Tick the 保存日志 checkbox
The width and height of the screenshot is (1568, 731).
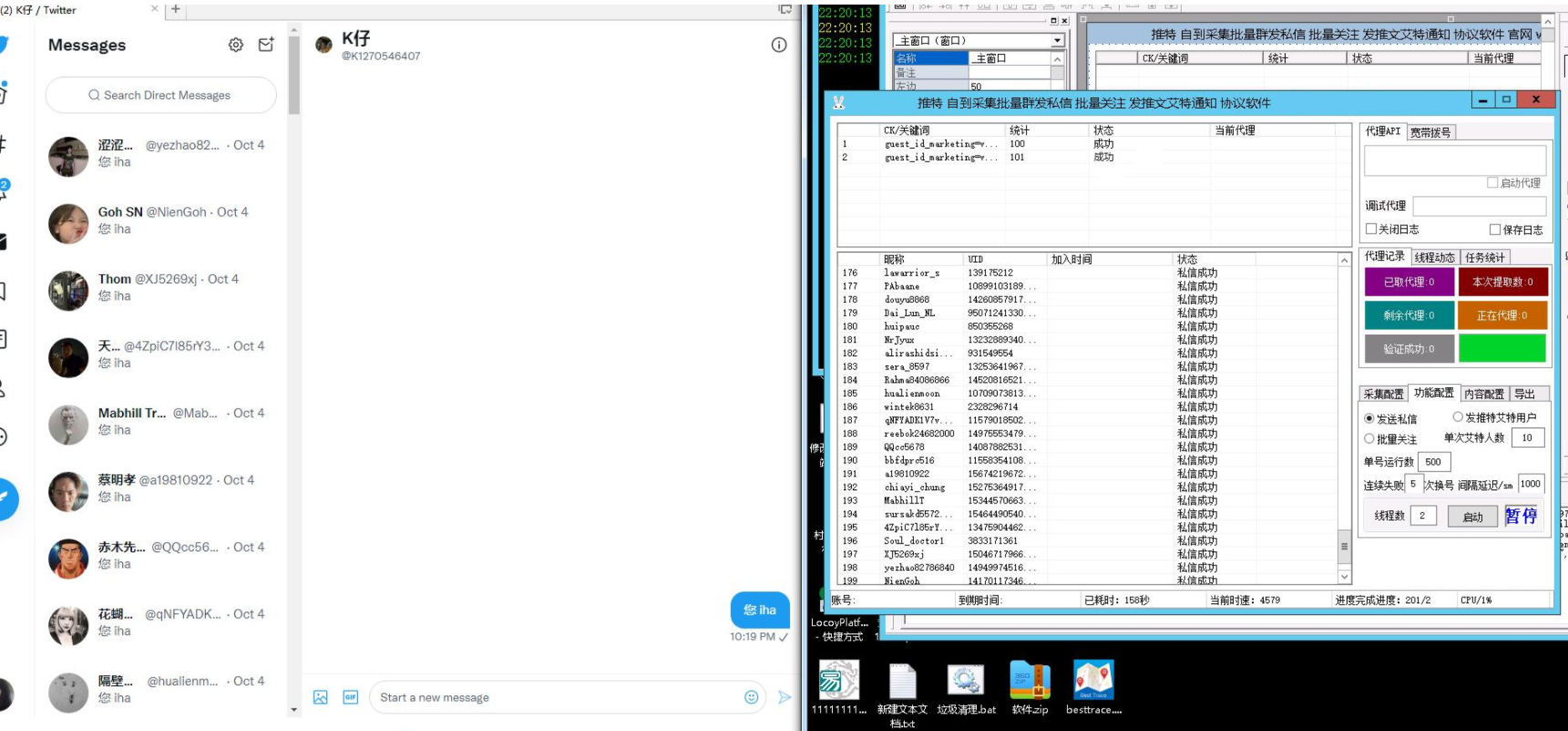click(1494, 230)
